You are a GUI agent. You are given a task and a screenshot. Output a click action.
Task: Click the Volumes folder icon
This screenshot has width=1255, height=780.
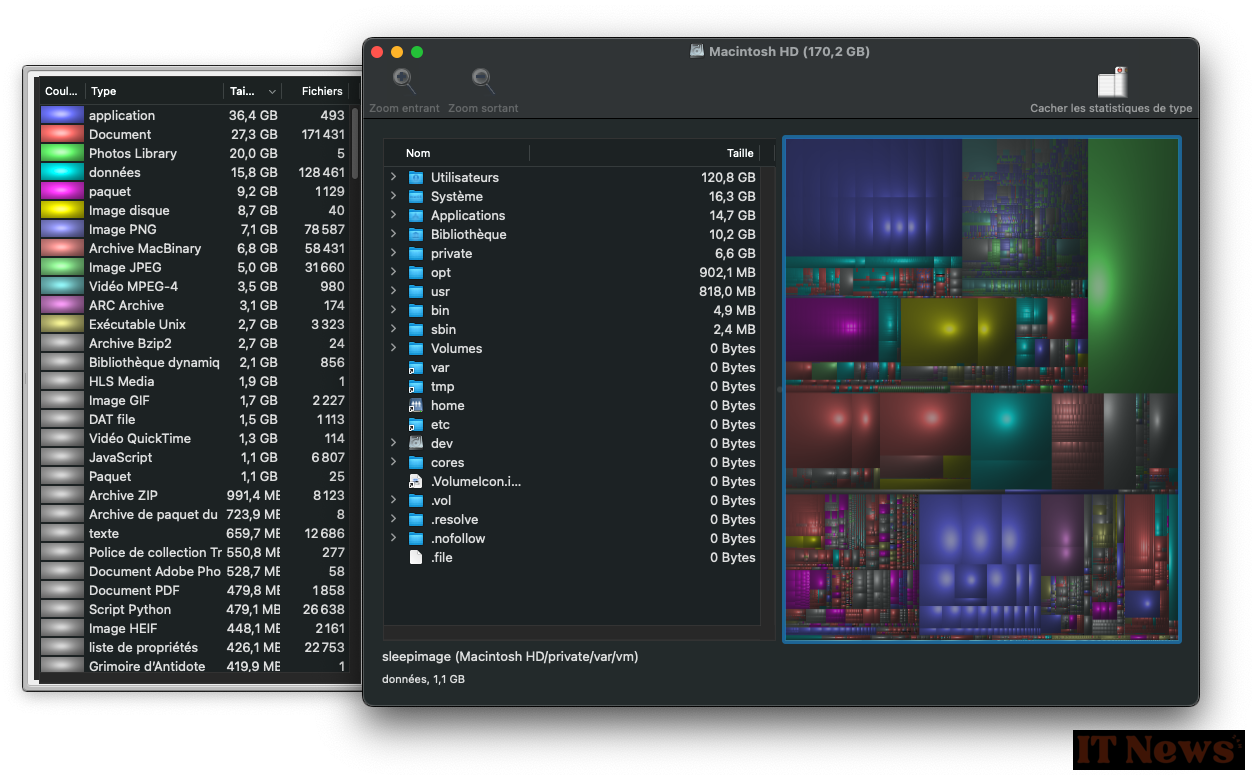pos(416,348)
